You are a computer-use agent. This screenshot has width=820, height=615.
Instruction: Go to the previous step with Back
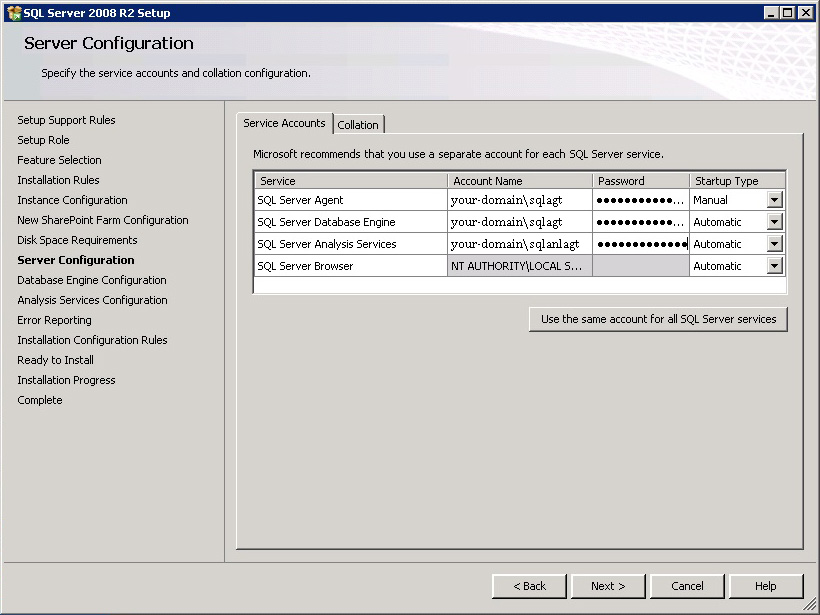(529, 586)
